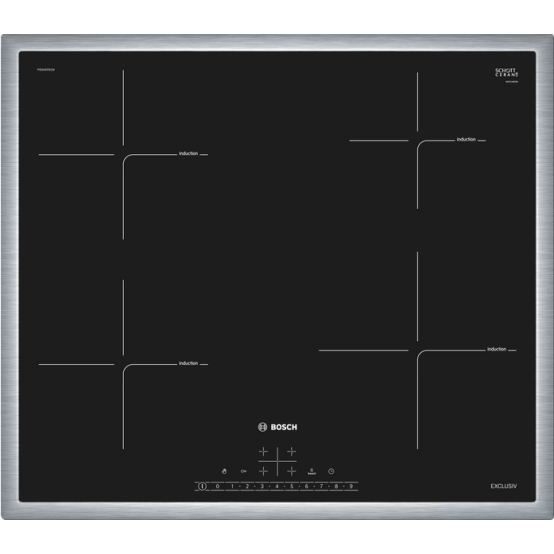
Task: Click the rear-left zone induction label
Action: tap(188, 153)
